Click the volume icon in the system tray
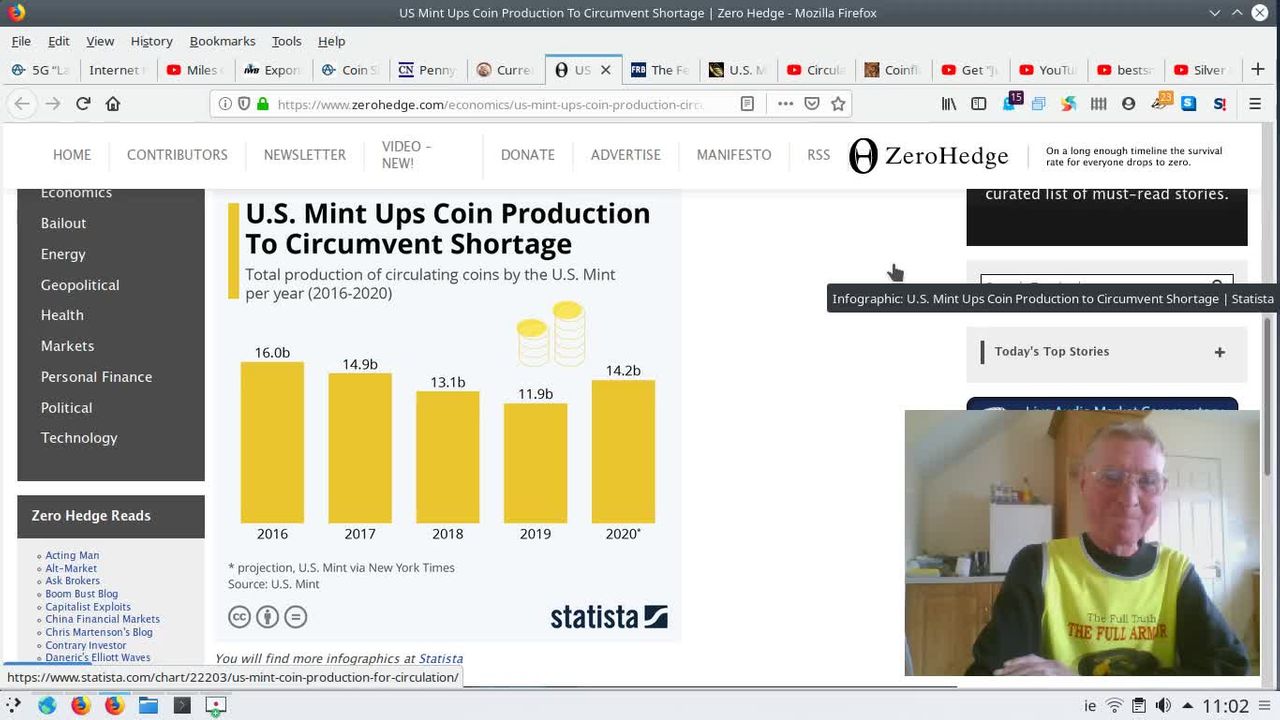Image resolution: width=1280 pixels, height=720 pixels. [1163, 706]
